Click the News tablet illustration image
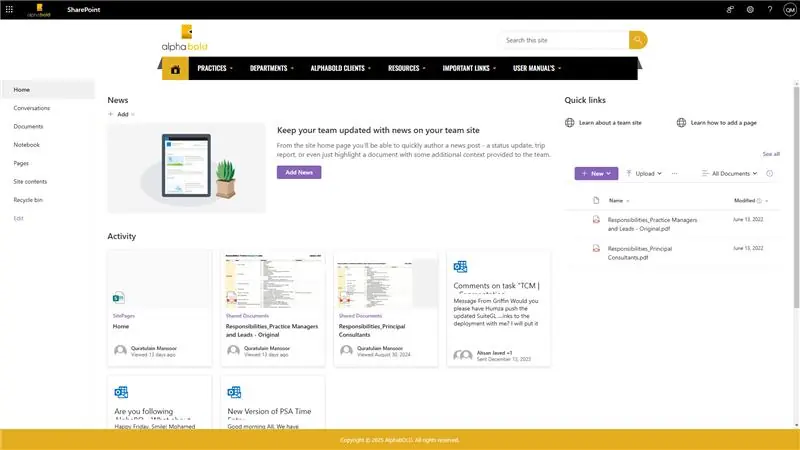Viewport: 800px width, 450px height. (187, 168)
